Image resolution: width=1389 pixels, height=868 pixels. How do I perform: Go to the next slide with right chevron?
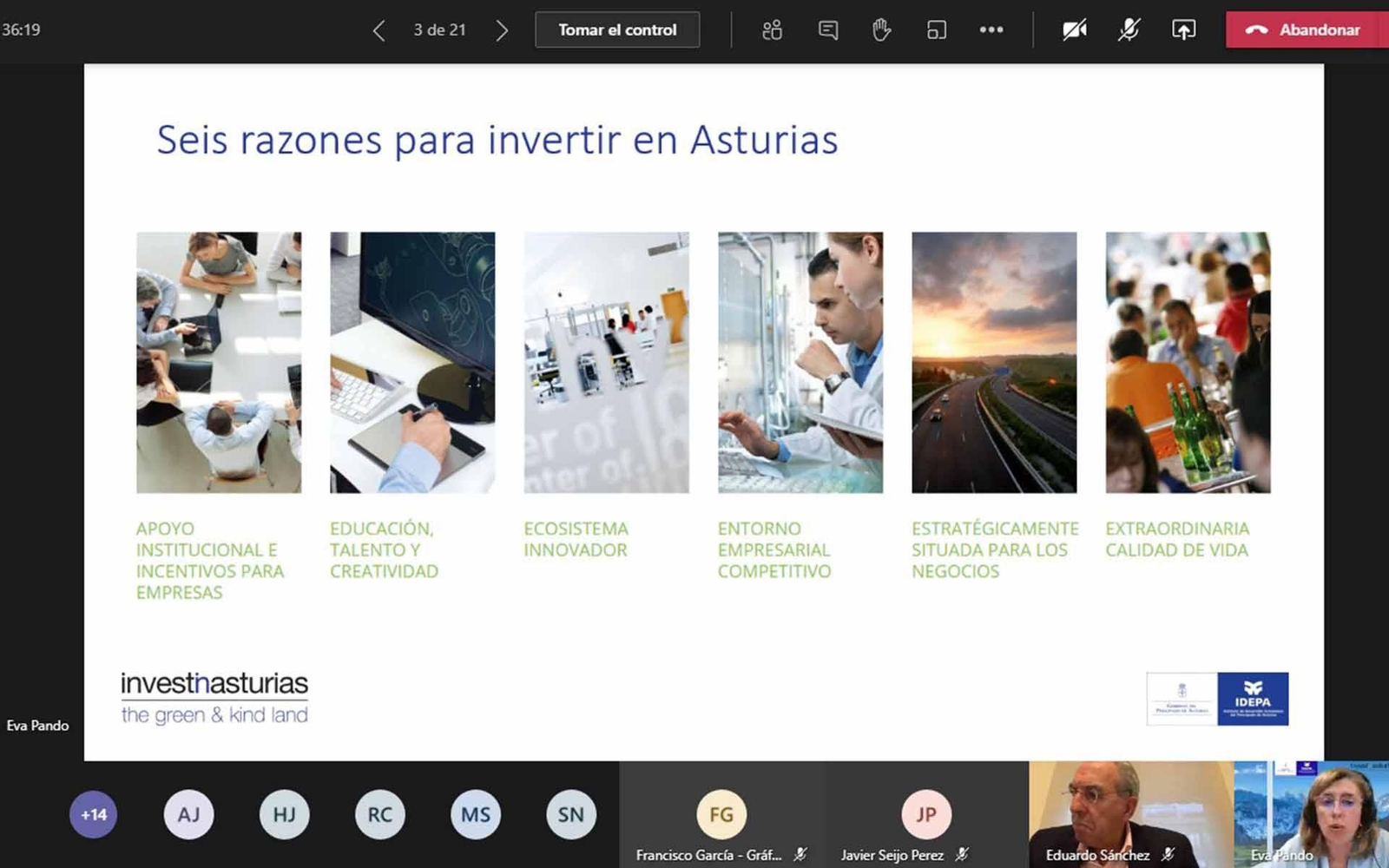502,29
